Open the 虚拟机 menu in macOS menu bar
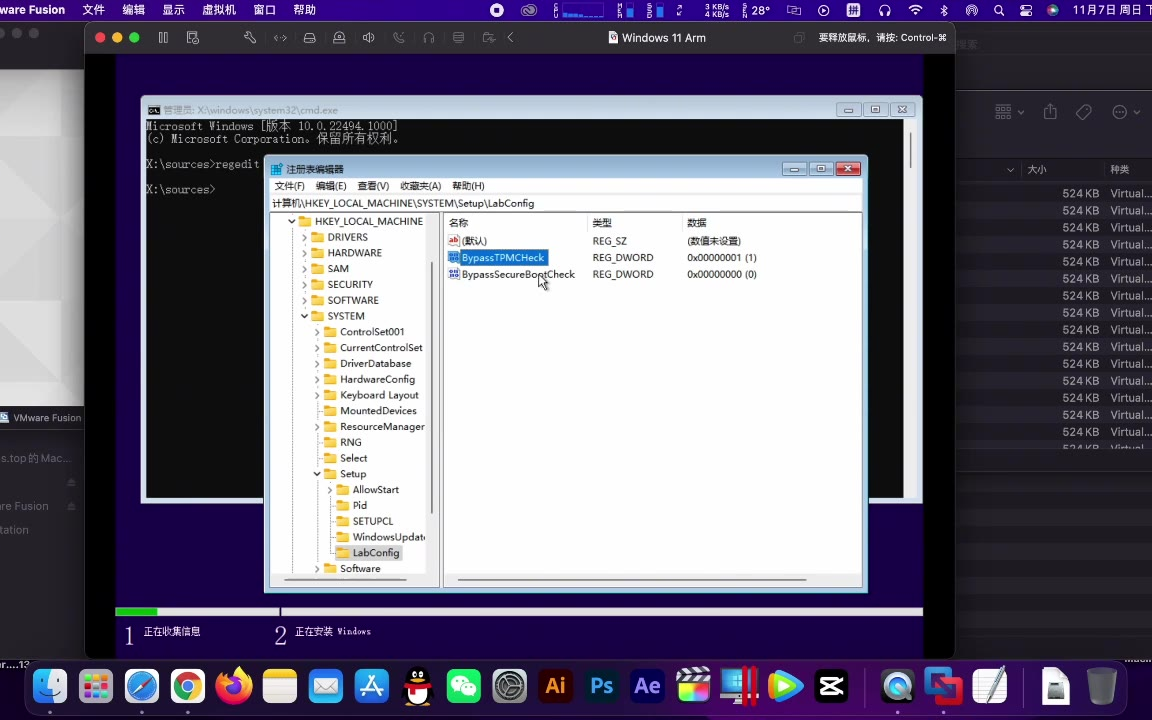 click(x=219, y=10)
